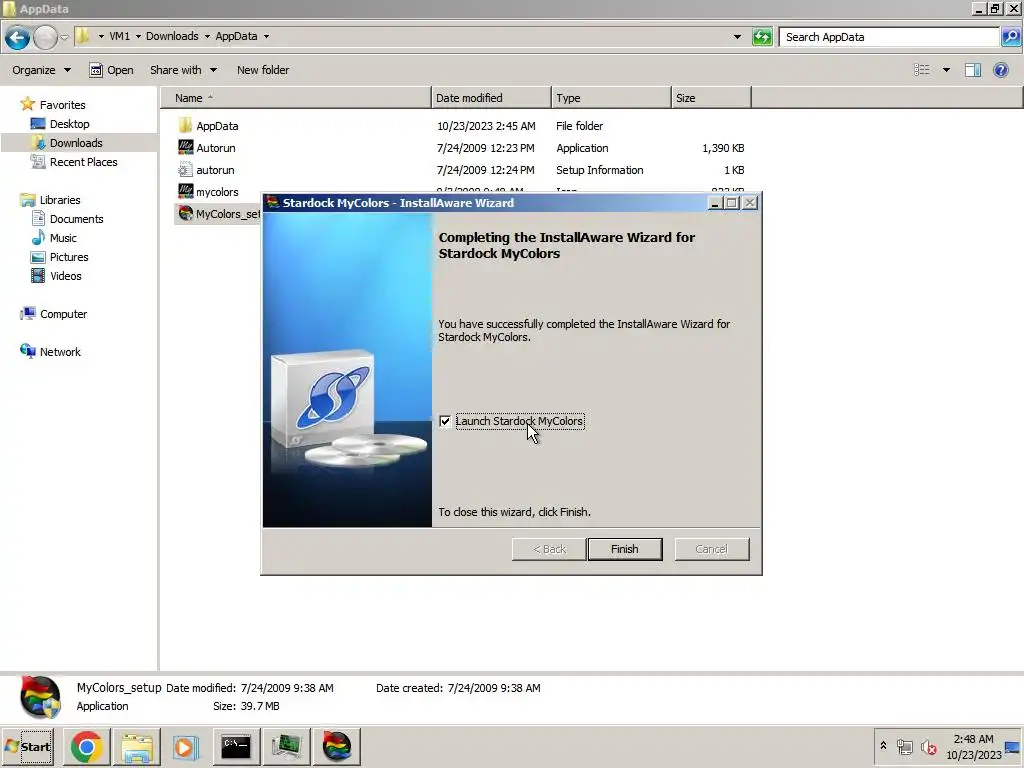Click the refresh icon next to address bar

pyautogui.click(x=762, y=37)
